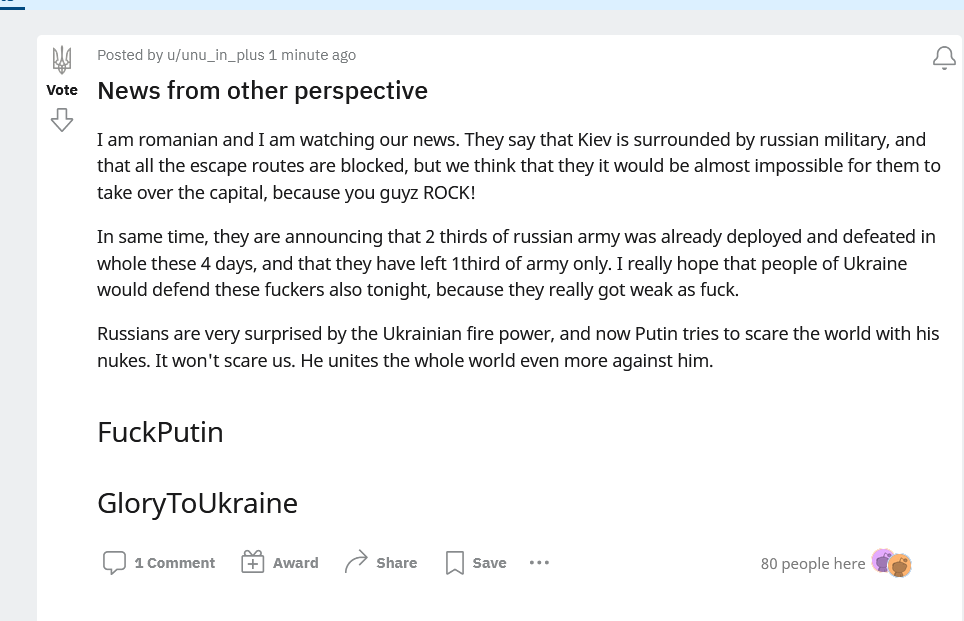Screen dimensions: 964x621
Task: Downvote the post with the down arrow
Action: tap(62, 121)
